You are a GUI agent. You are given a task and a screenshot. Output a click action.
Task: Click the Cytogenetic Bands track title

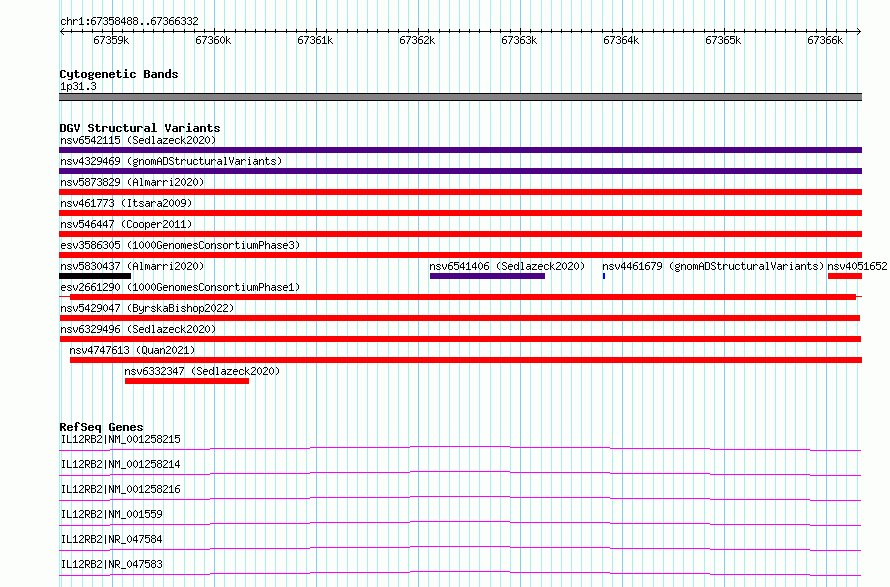pos(119,74)
